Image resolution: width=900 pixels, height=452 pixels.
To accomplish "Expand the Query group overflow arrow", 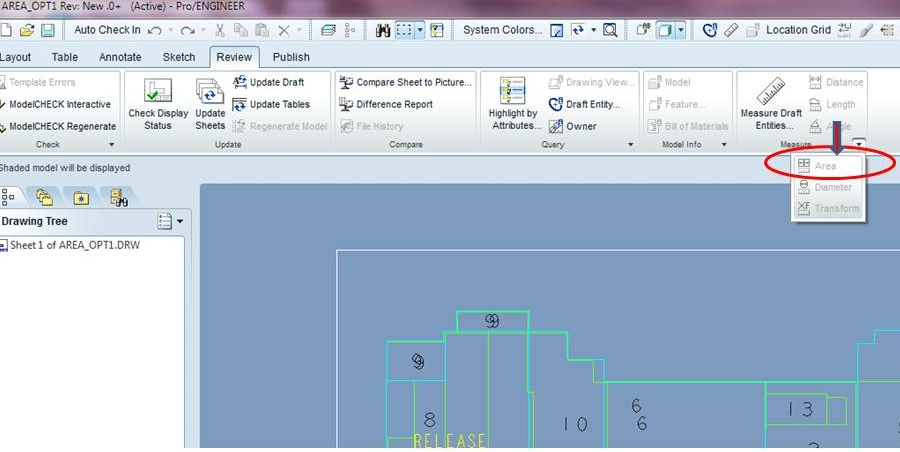I will [630, 145].
